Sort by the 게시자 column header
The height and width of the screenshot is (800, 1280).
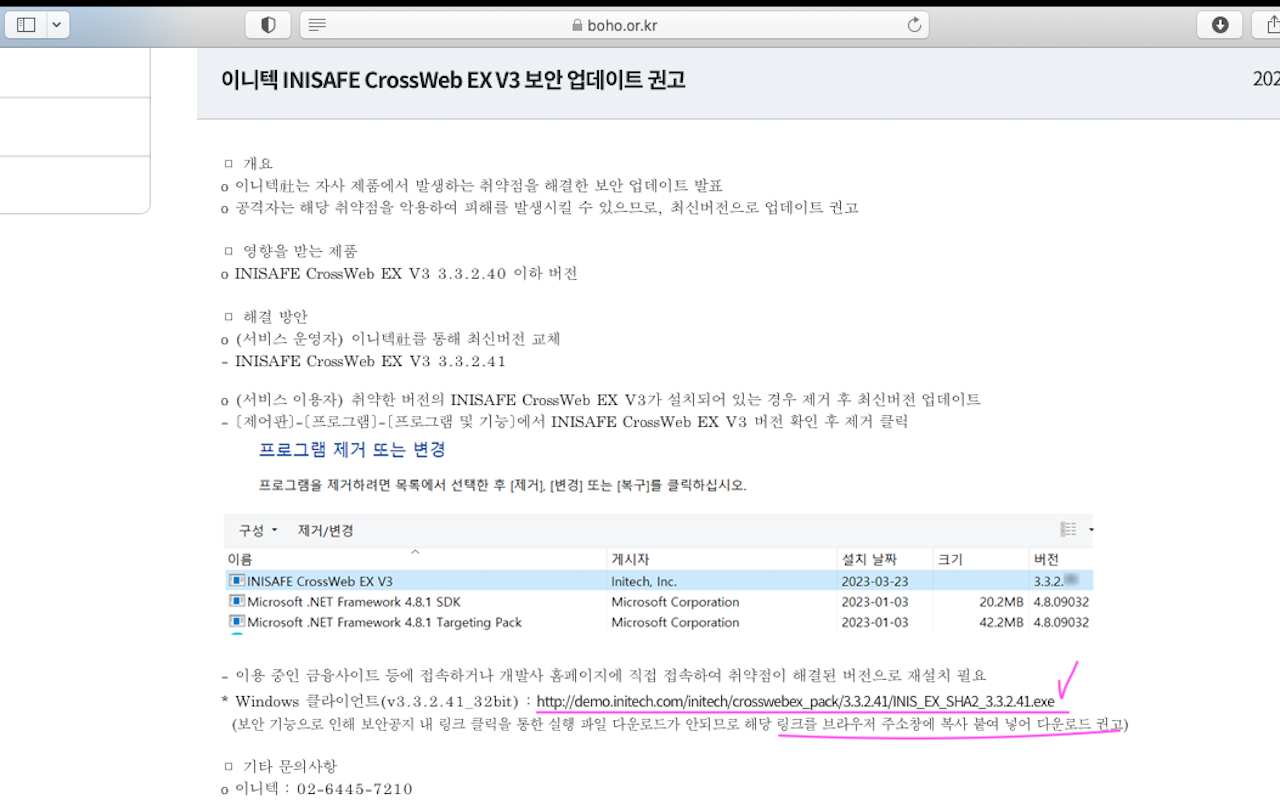[x=630, y=559]
